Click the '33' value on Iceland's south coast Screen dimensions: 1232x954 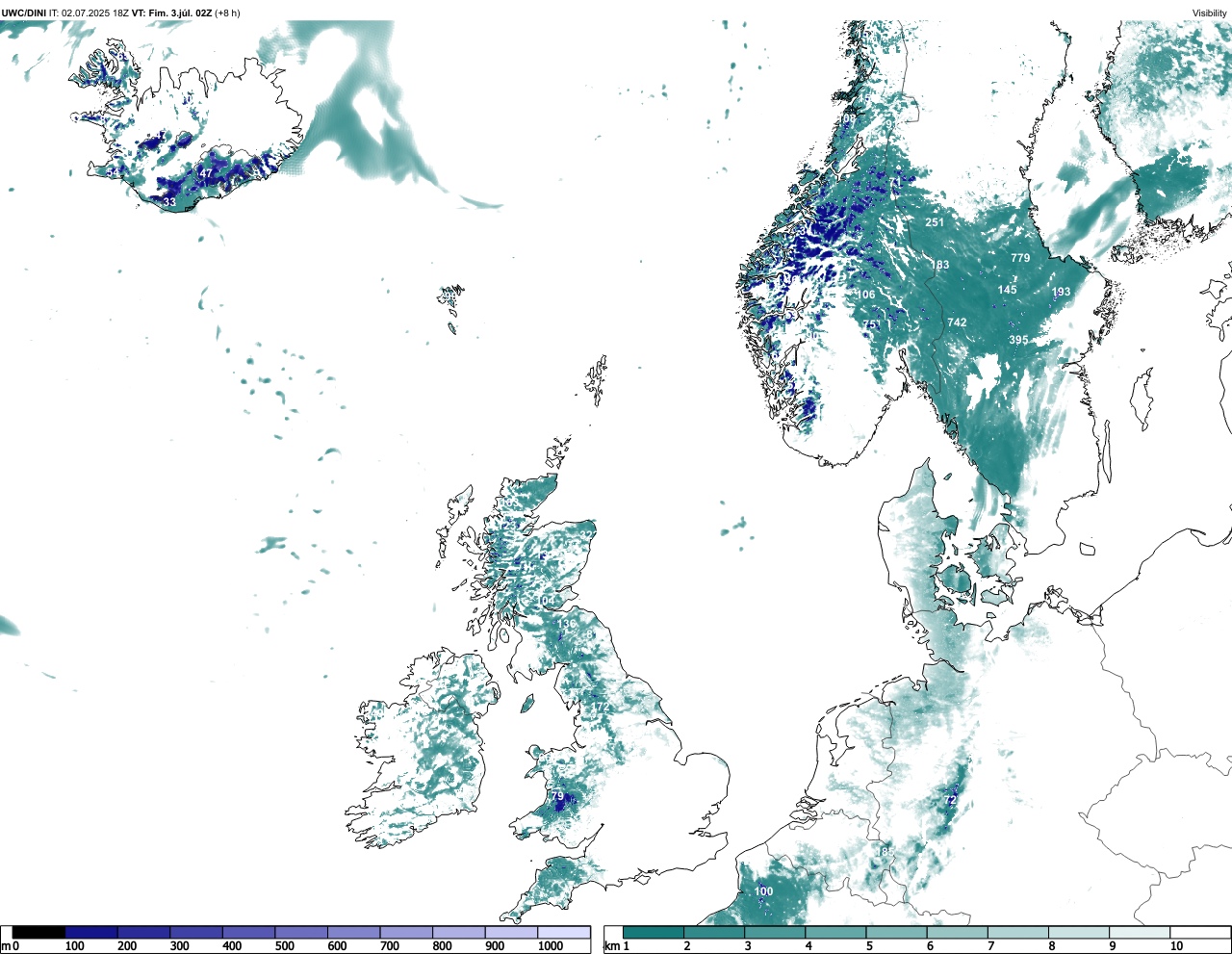(169, 202)
